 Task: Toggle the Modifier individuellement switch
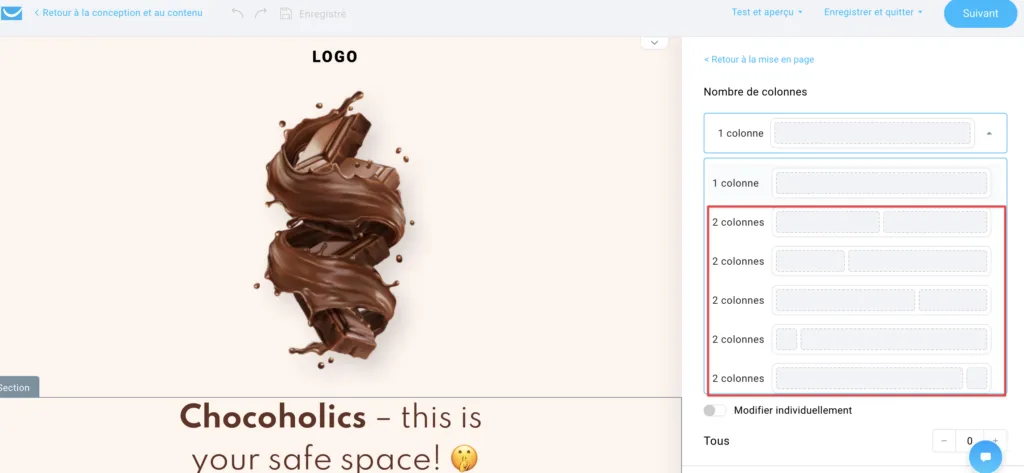(x=714, y=410)
